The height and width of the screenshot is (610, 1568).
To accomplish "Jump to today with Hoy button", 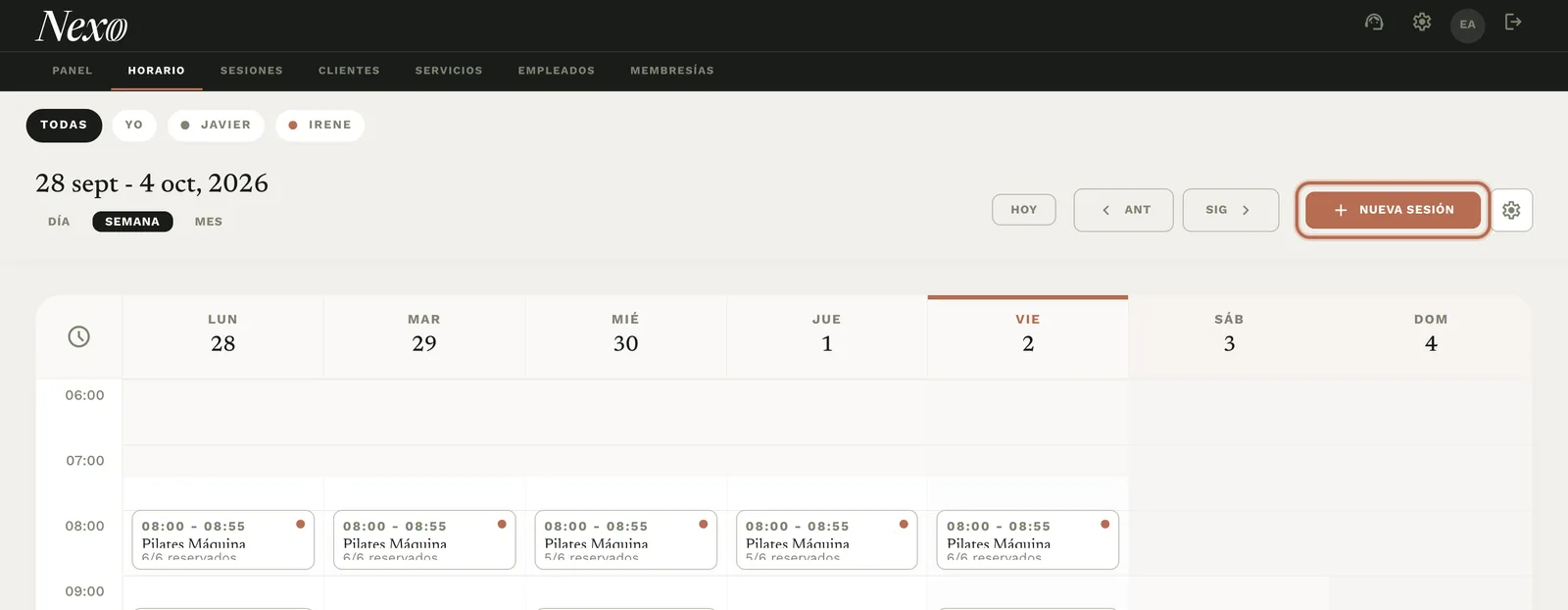I will pyautogui.click(x=1024, y=210).
